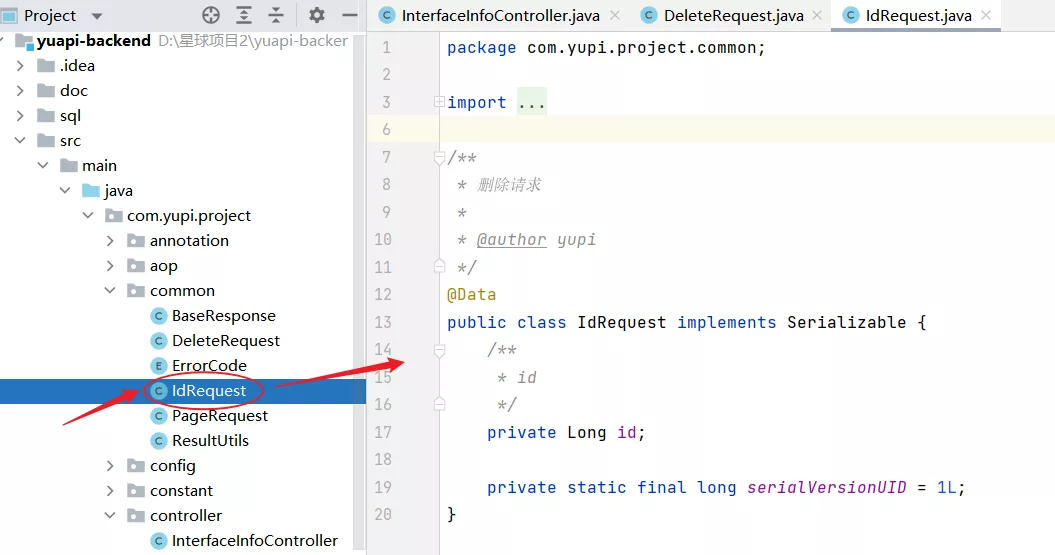Fold the class Javadoc comment at line 7
Viewport: 1055px width, 555px height.
click(439, 157)
